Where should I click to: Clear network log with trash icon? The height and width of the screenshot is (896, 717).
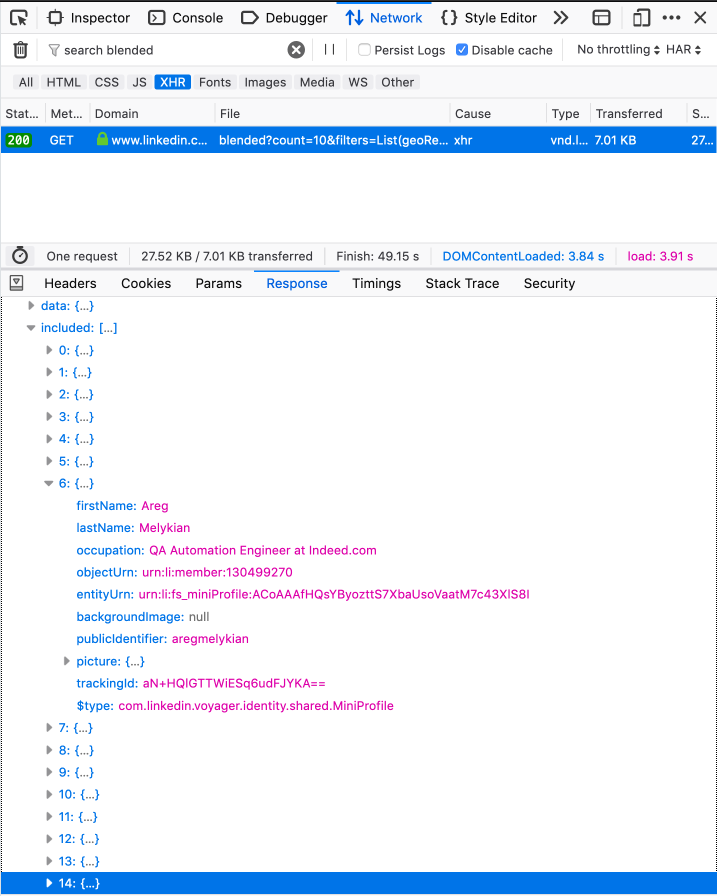[x=20, y=50]
